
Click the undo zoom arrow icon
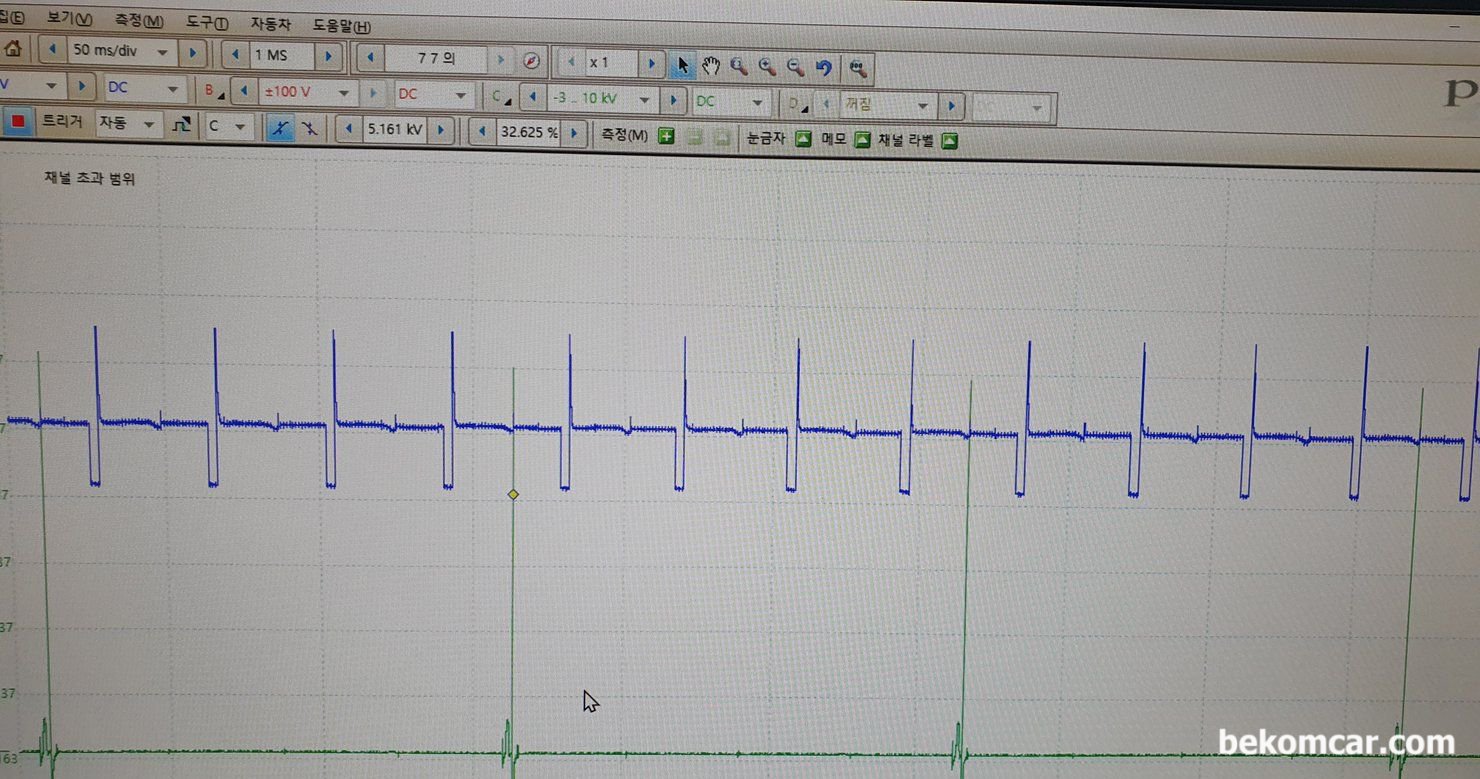[824, 67]
